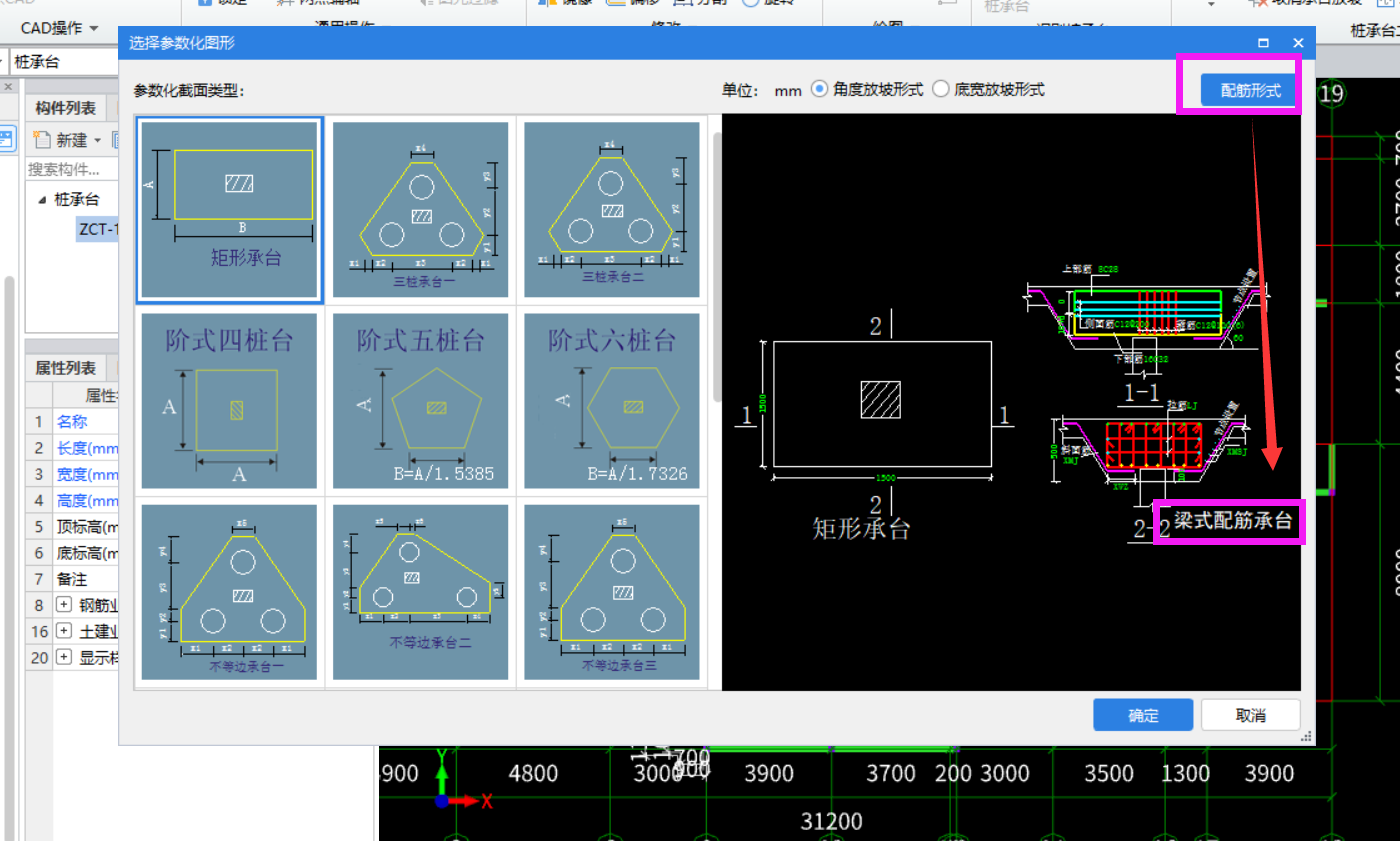Expand the 显示样式 property group in row 20
1400x841 pixels.
pyautogui.click(x=64, y=657)
